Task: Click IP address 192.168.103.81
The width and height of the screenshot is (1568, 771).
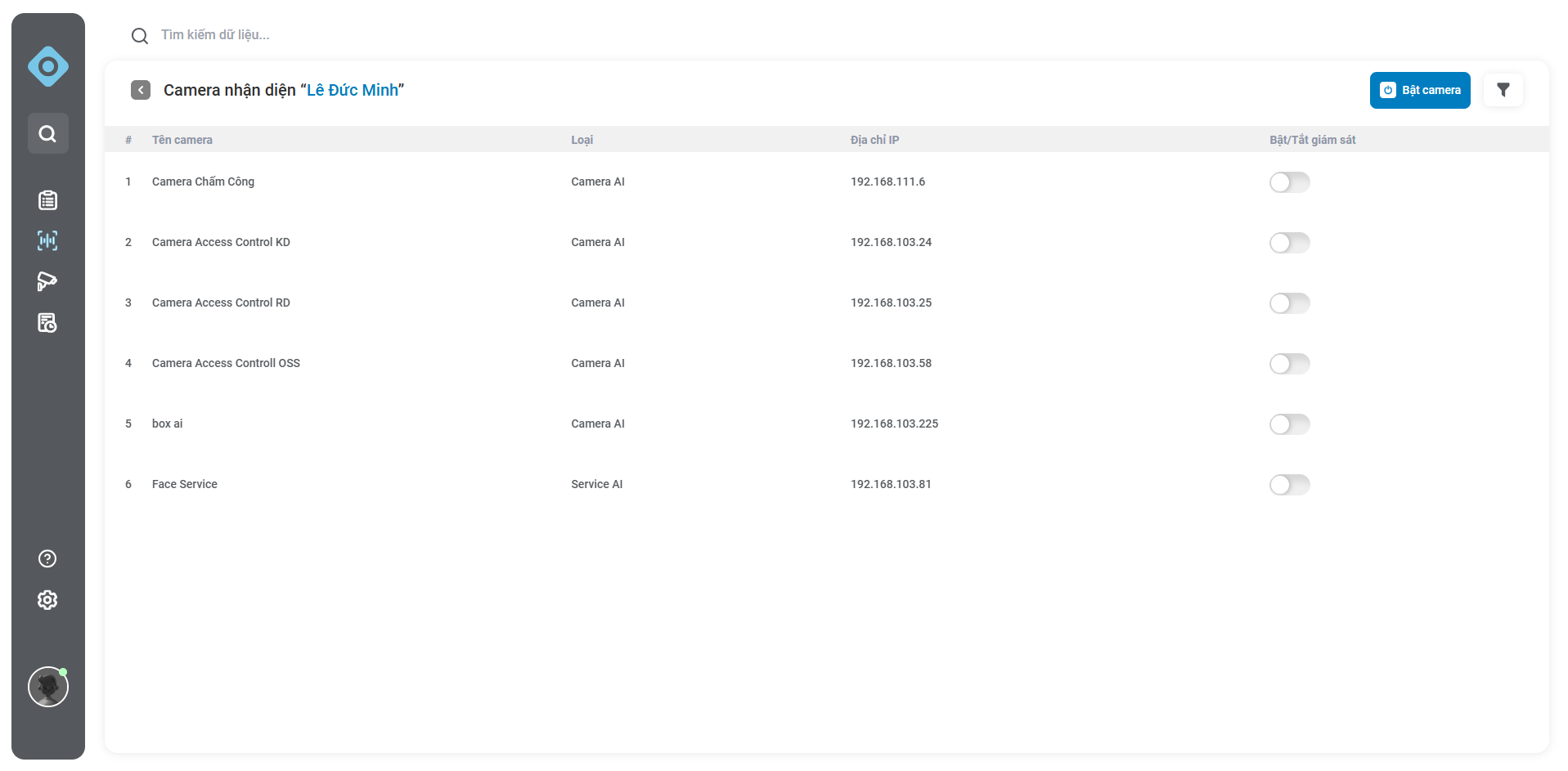Action: click(x=891, y=484)
